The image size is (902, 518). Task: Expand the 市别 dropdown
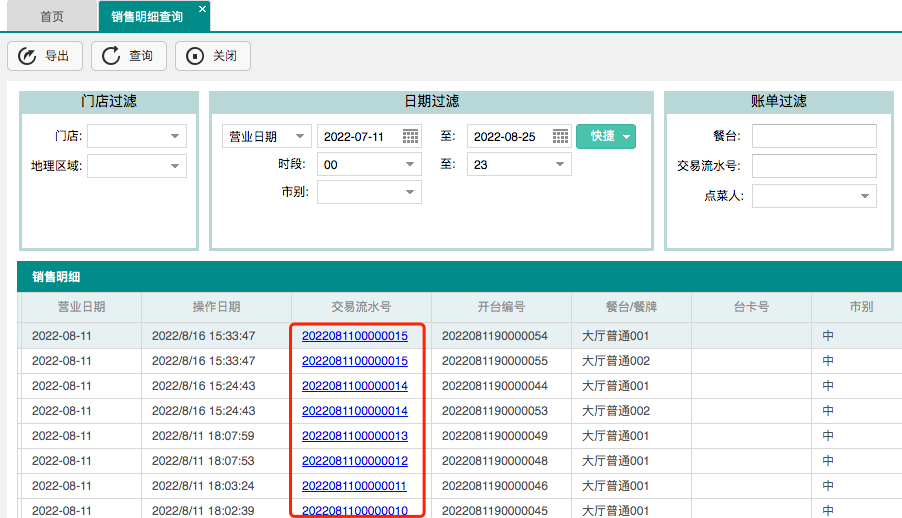click(411, 192)
